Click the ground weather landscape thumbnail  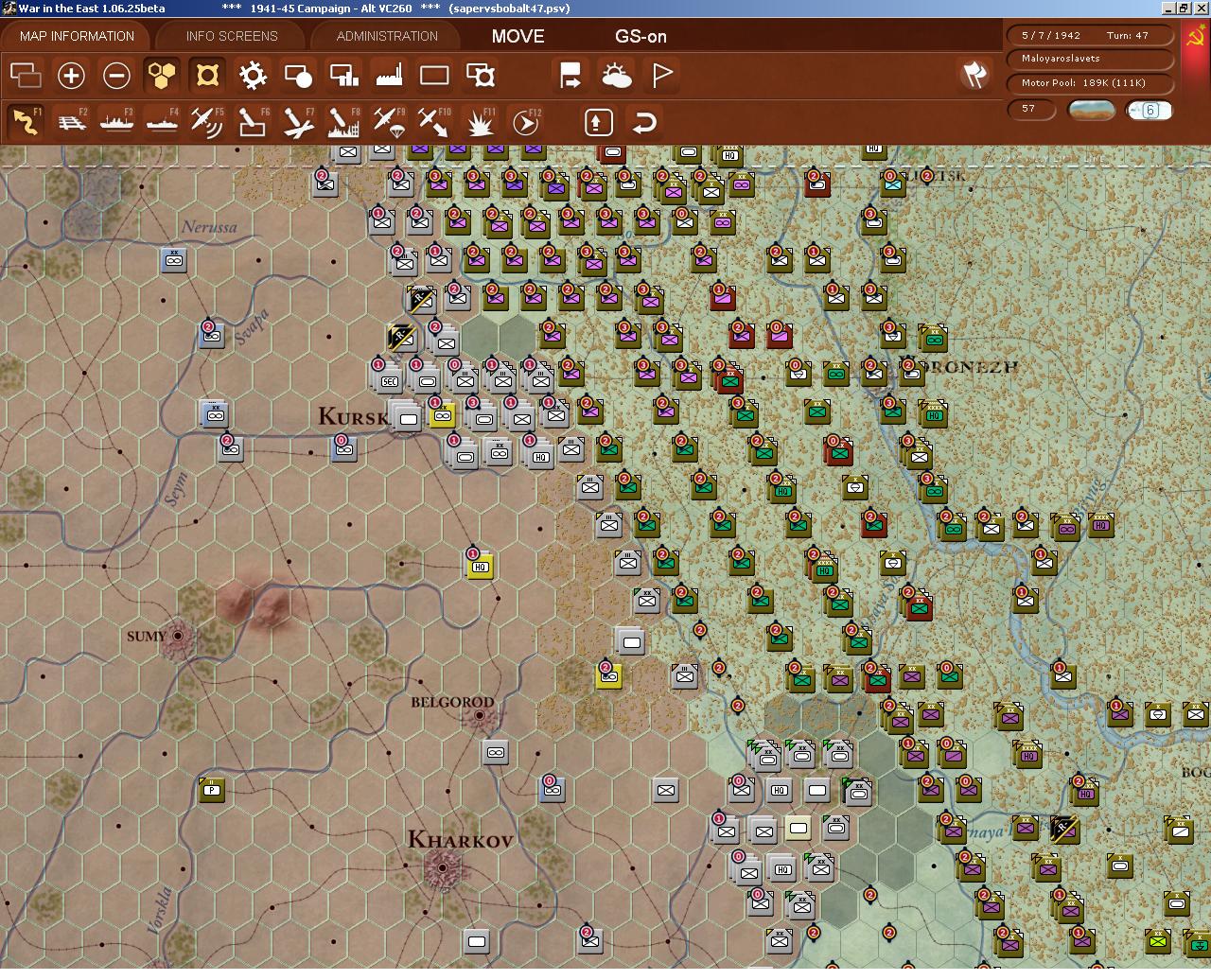click(1091, 110)
